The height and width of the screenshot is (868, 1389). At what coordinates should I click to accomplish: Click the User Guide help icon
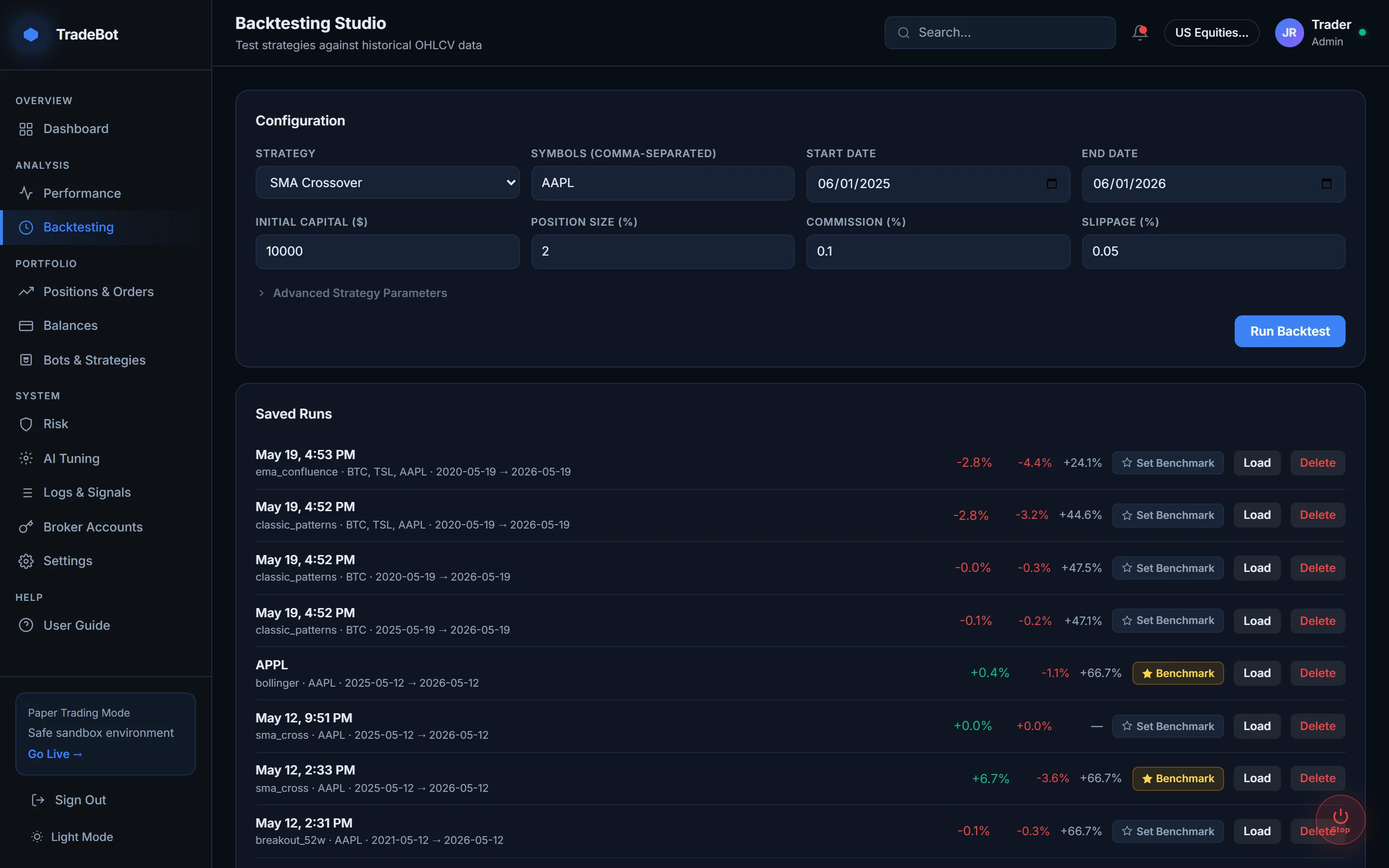point(26,625)
